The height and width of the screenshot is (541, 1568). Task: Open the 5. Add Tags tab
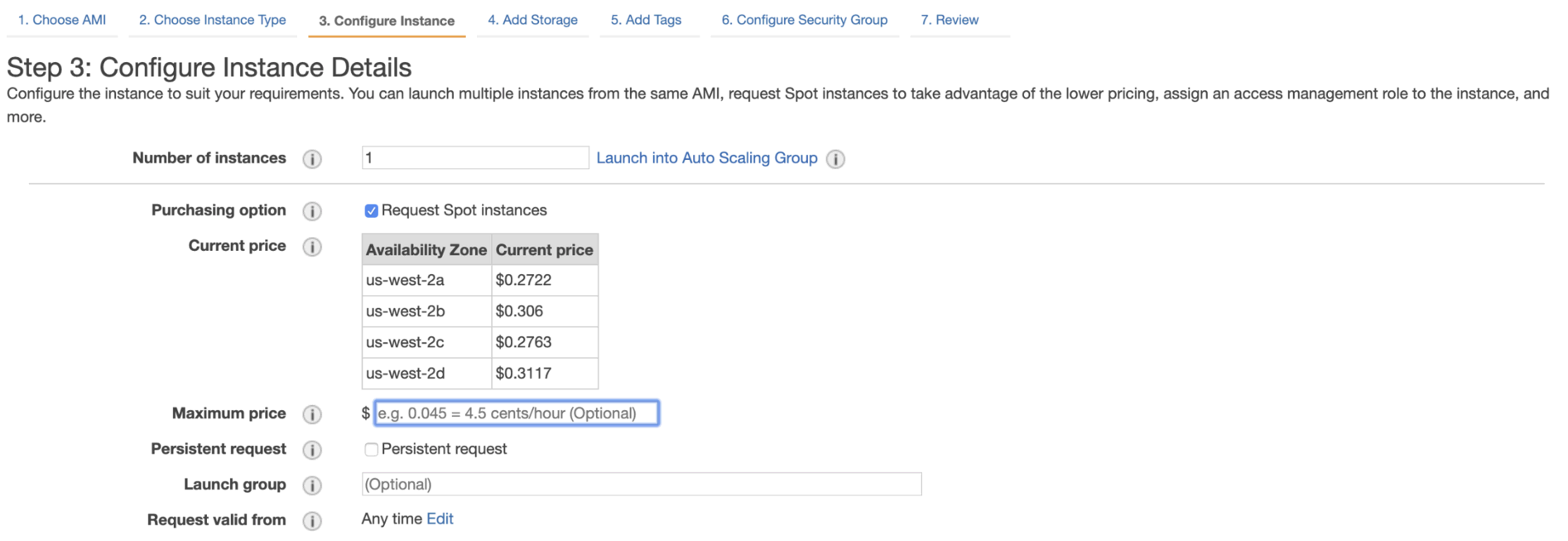point(646,20)
